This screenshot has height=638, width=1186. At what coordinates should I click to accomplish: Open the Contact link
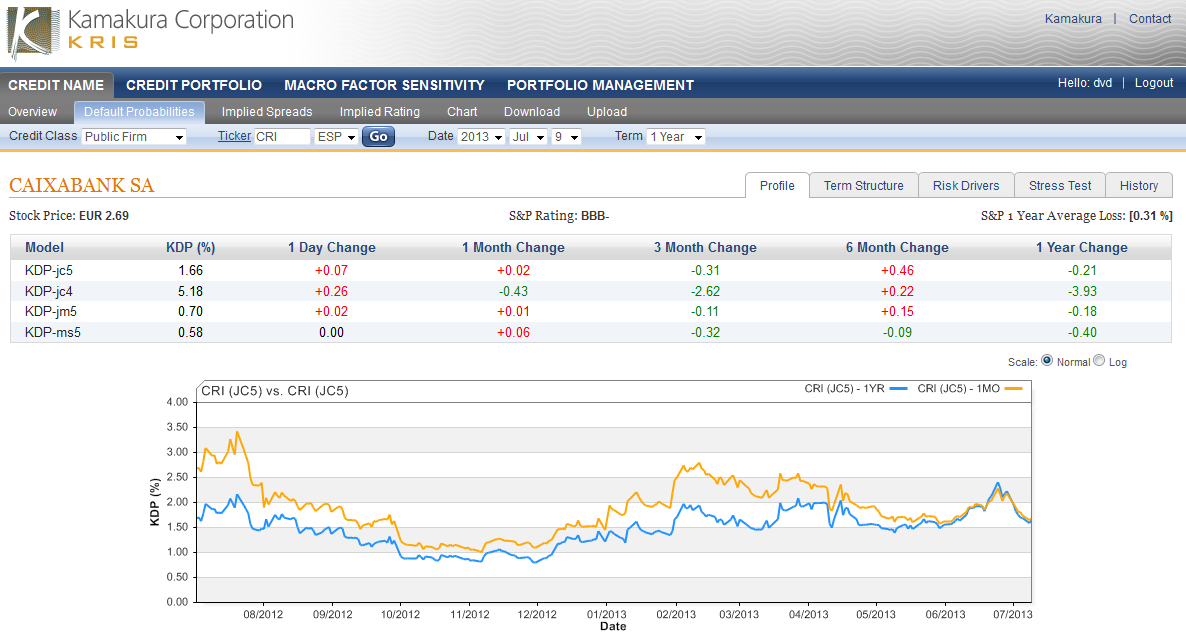pos(1150,19)
